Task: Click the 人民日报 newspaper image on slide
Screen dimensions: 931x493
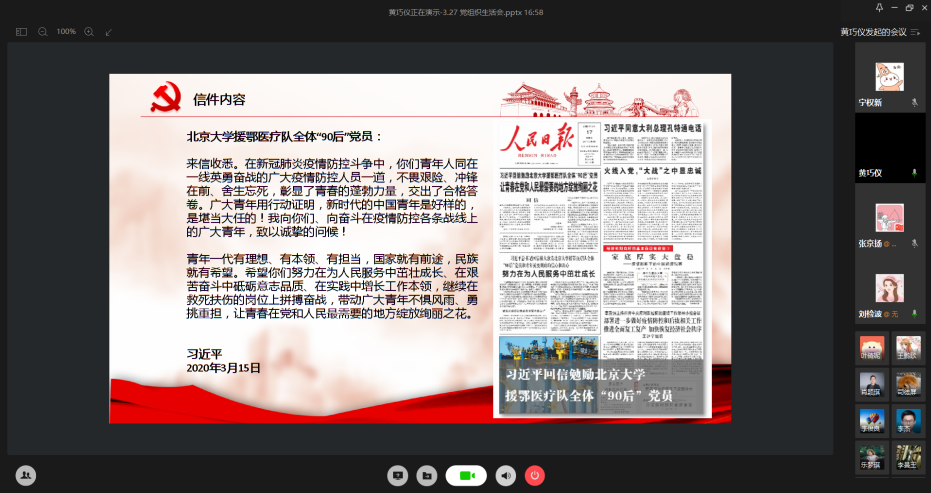Action: pyautogui.click(x=602, y=268)
